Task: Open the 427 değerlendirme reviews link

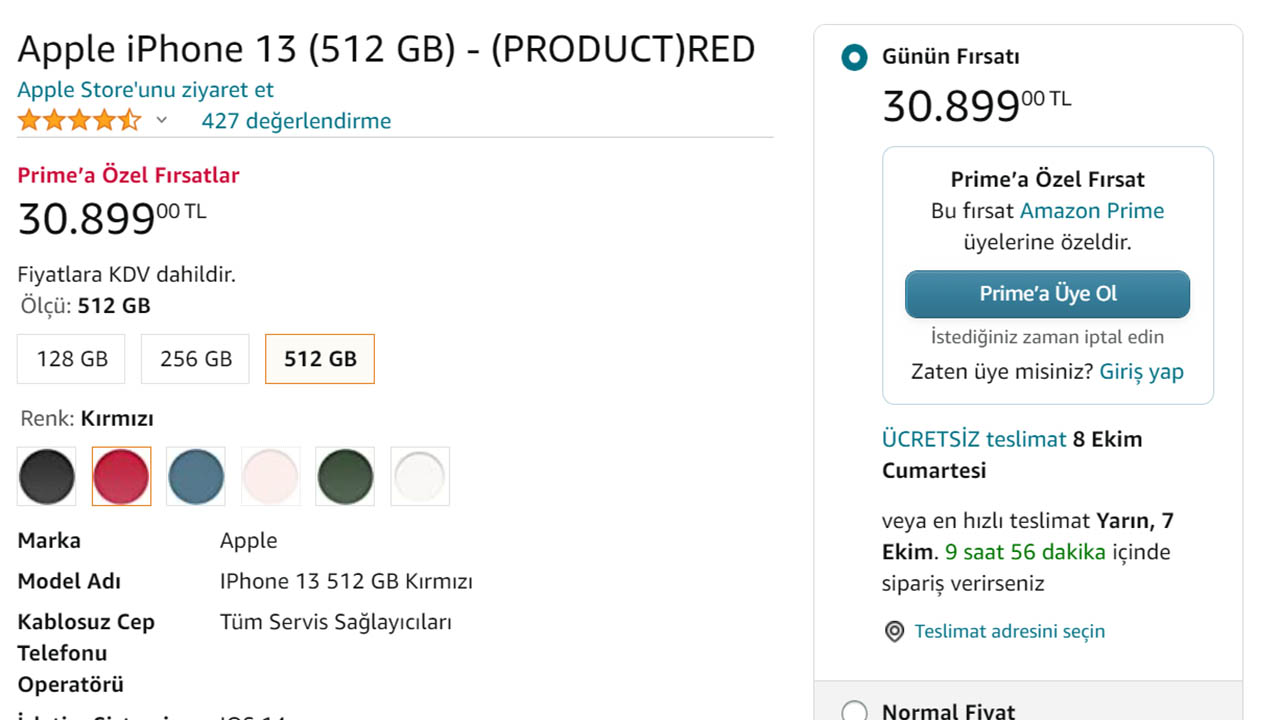Action: click(x=296, y=121)
